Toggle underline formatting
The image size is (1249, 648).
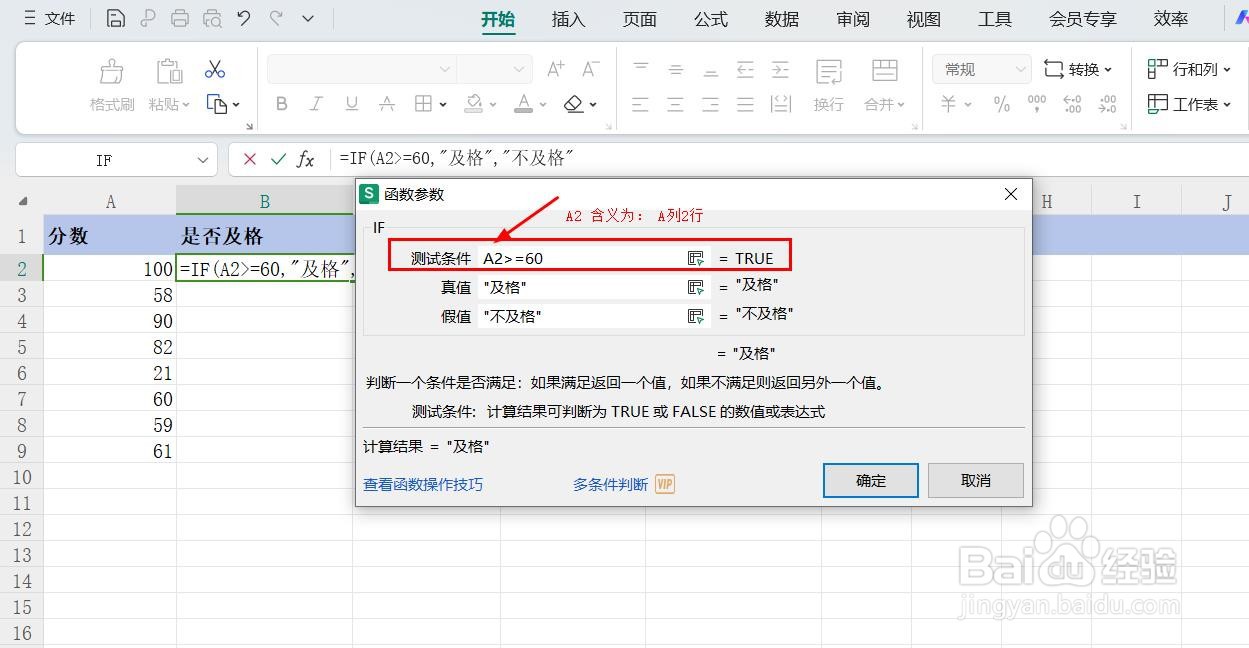[351, 104]
